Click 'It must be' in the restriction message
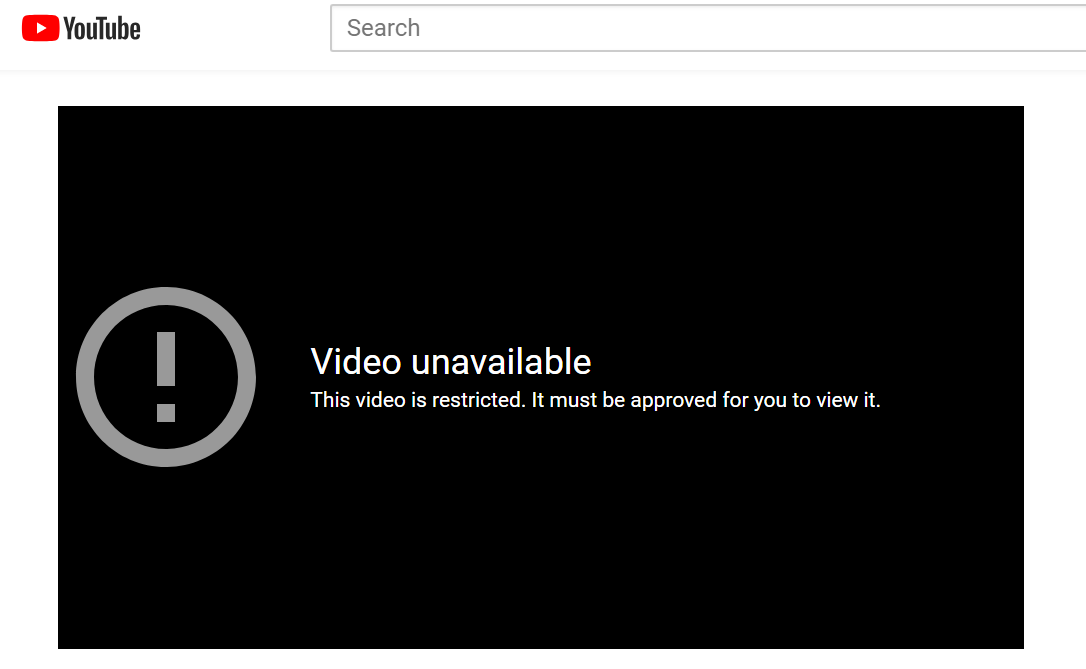 [x=578, y=400]
